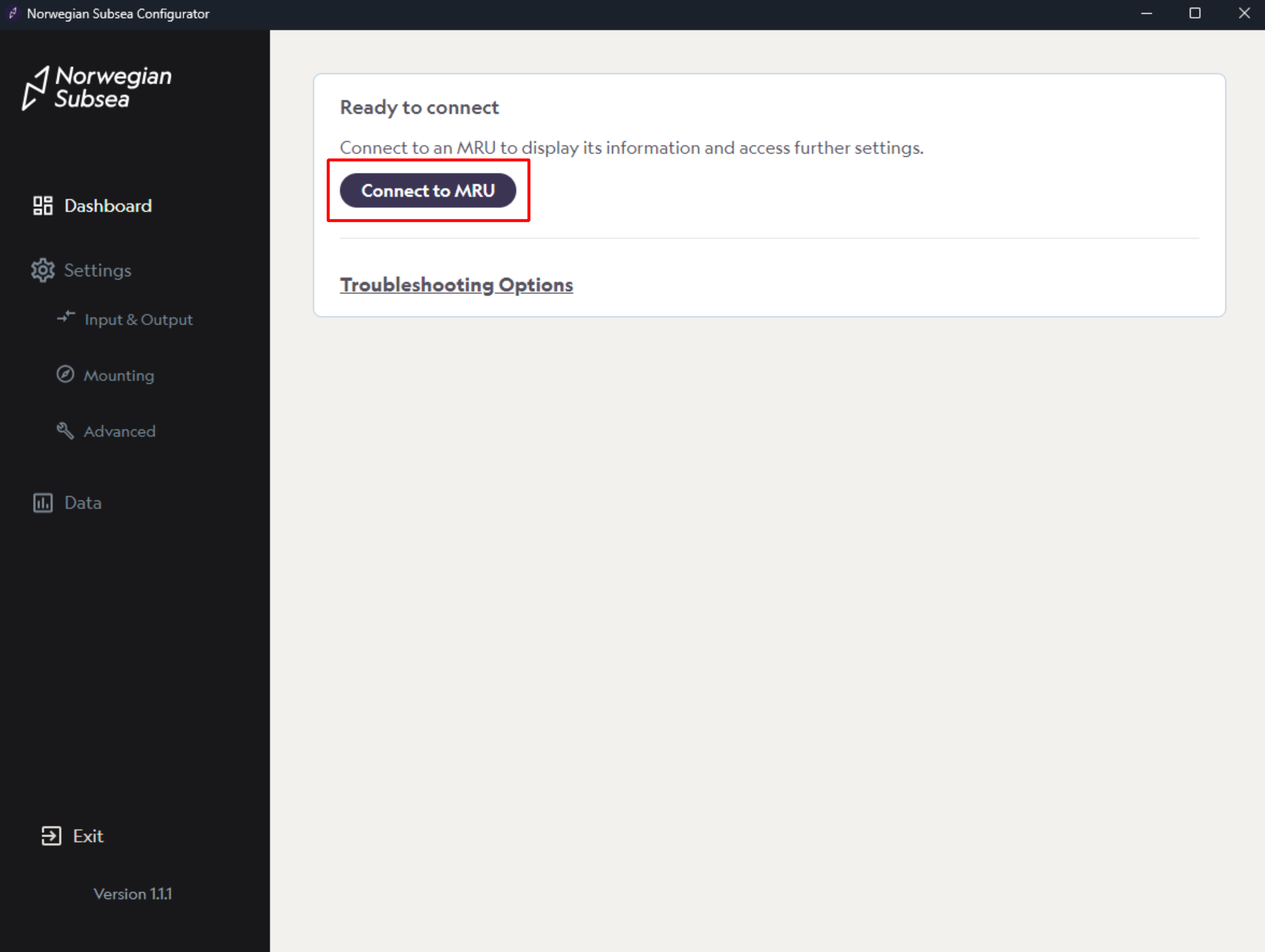
Task: Open the Settings section label
Action: point(98,271)
